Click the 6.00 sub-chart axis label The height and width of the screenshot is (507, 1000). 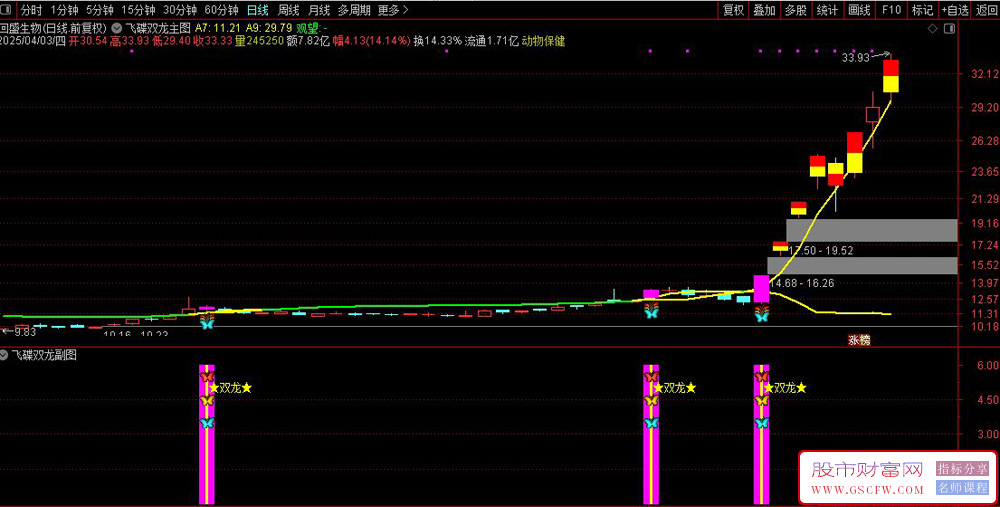coord(987,365)
